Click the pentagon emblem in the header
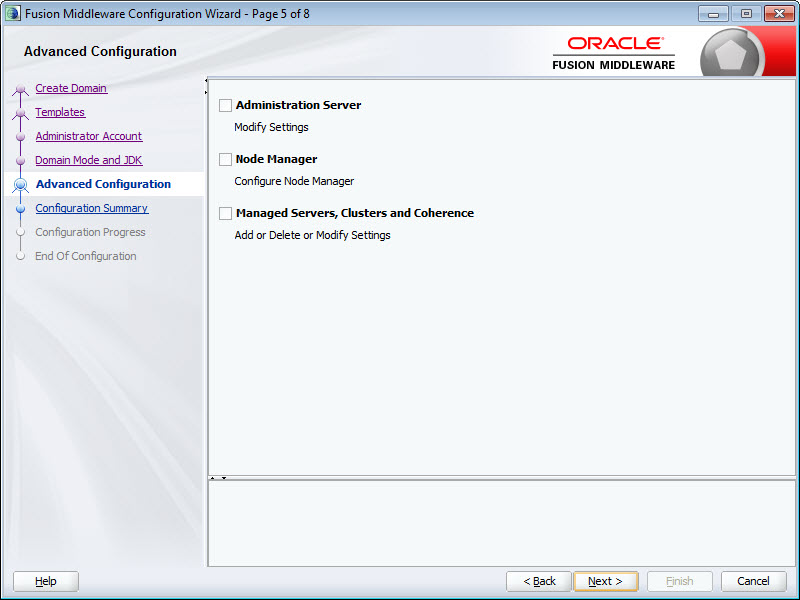Screen dimensions: 800x600 [x=731, y=53]
